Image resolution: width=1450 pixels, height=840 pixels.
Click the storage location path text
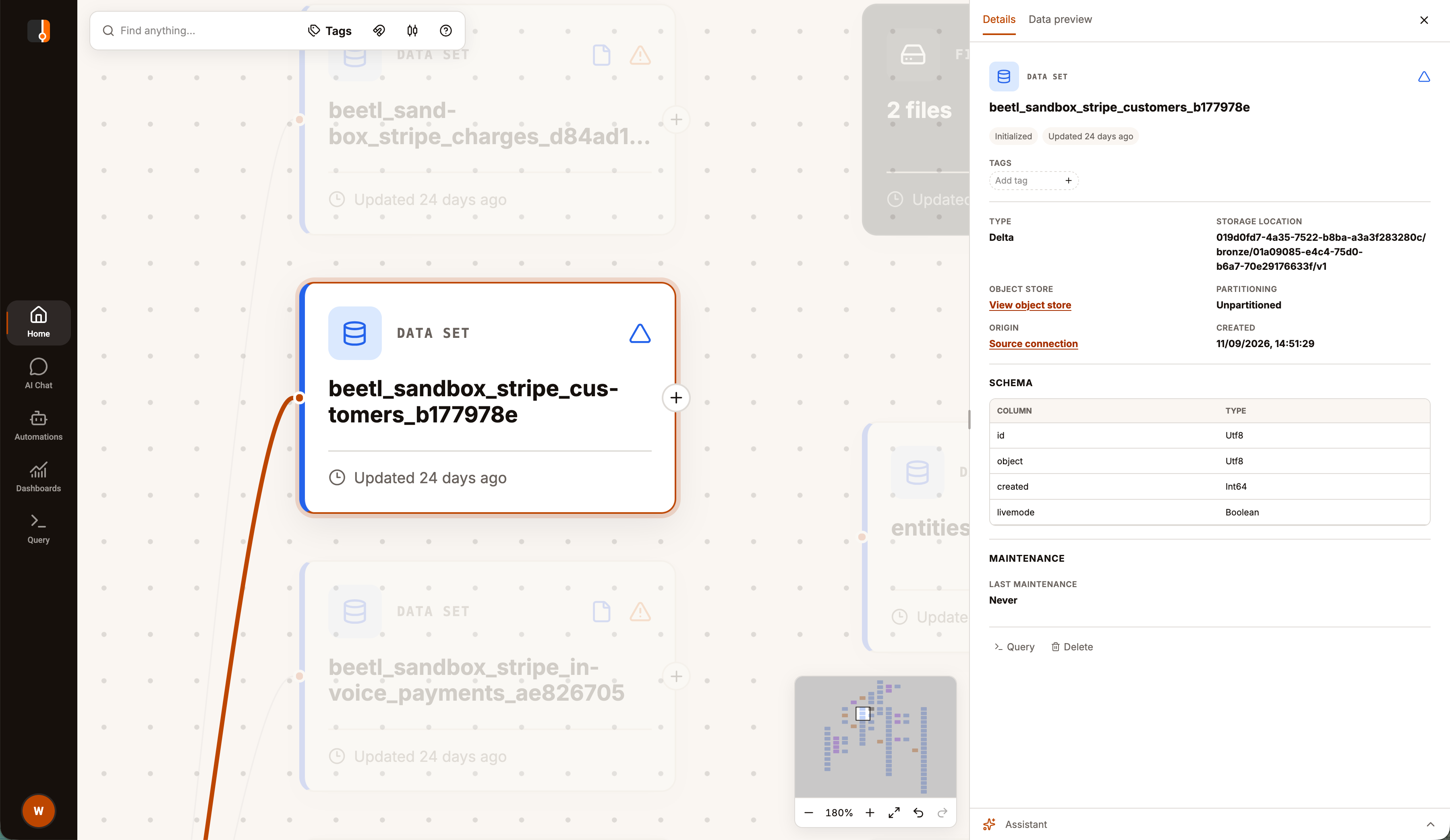pos(1321,251)
